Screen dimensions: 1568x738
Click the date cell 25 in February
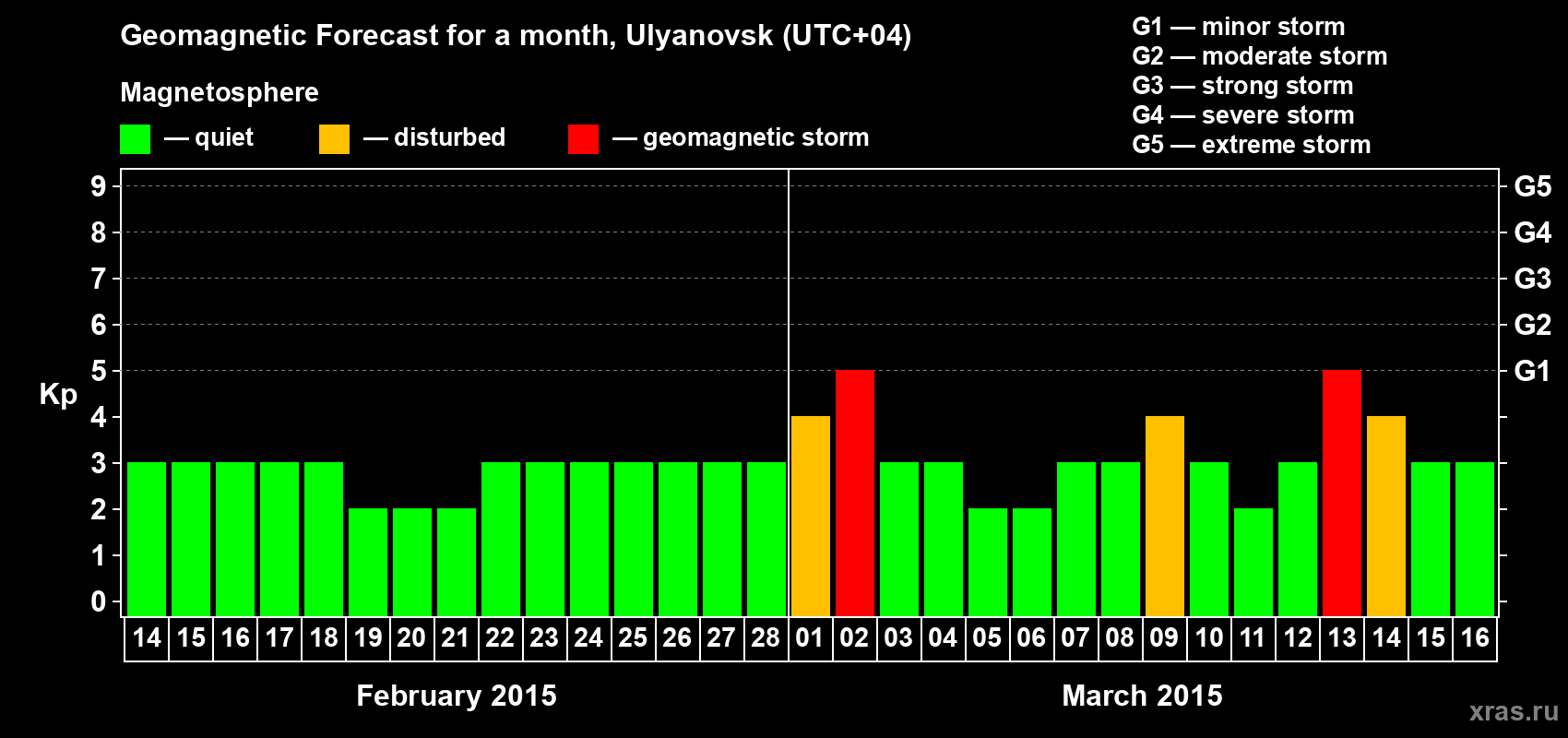634,638
